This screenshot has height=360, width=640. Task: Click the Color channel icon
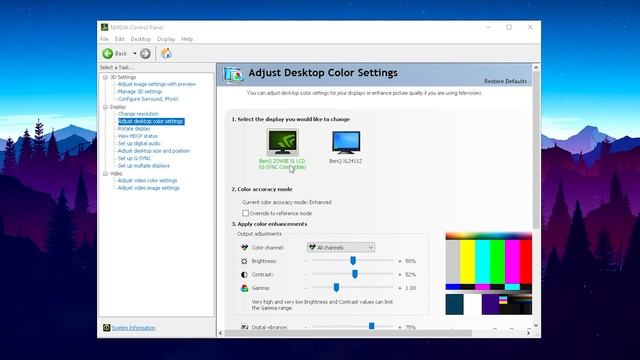click(x=244, y=247)
